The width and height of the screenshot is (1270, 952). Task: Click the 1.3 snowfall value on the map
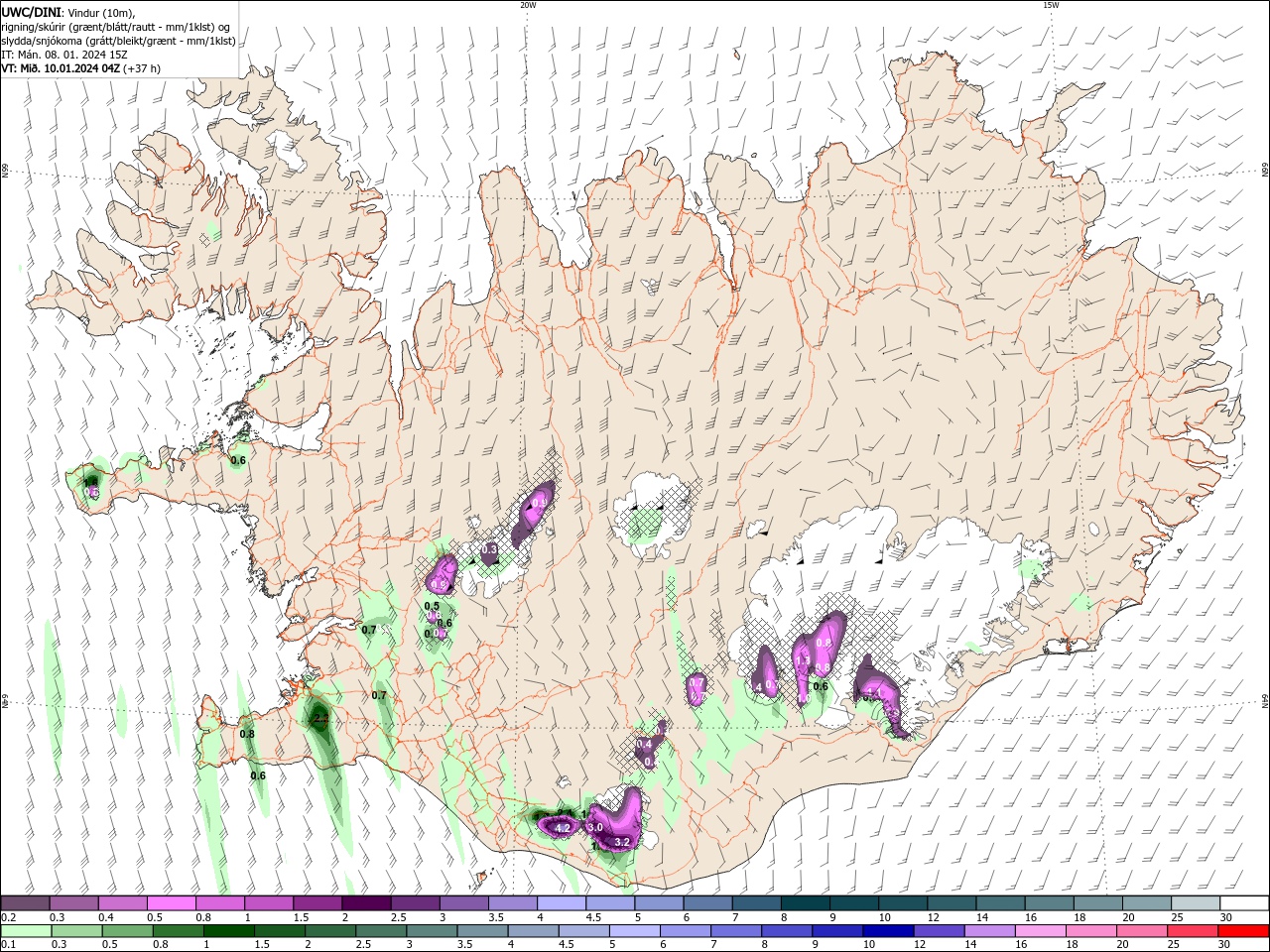[803, 659]
